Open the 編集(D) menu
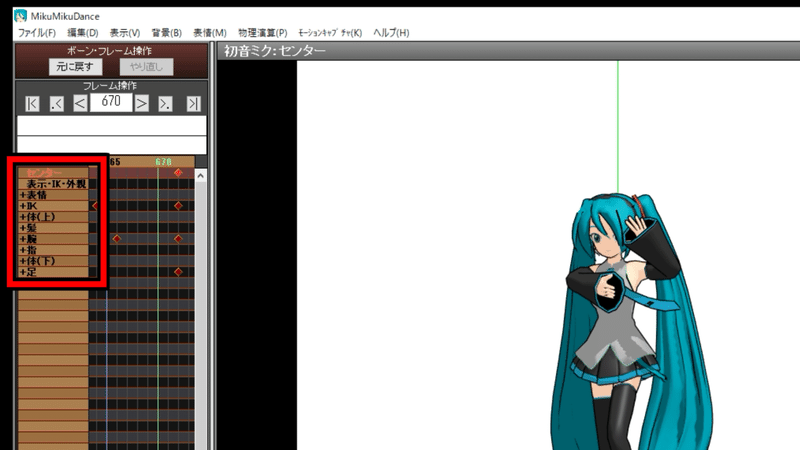Viewport: 800px width, 450px height. 83,33
